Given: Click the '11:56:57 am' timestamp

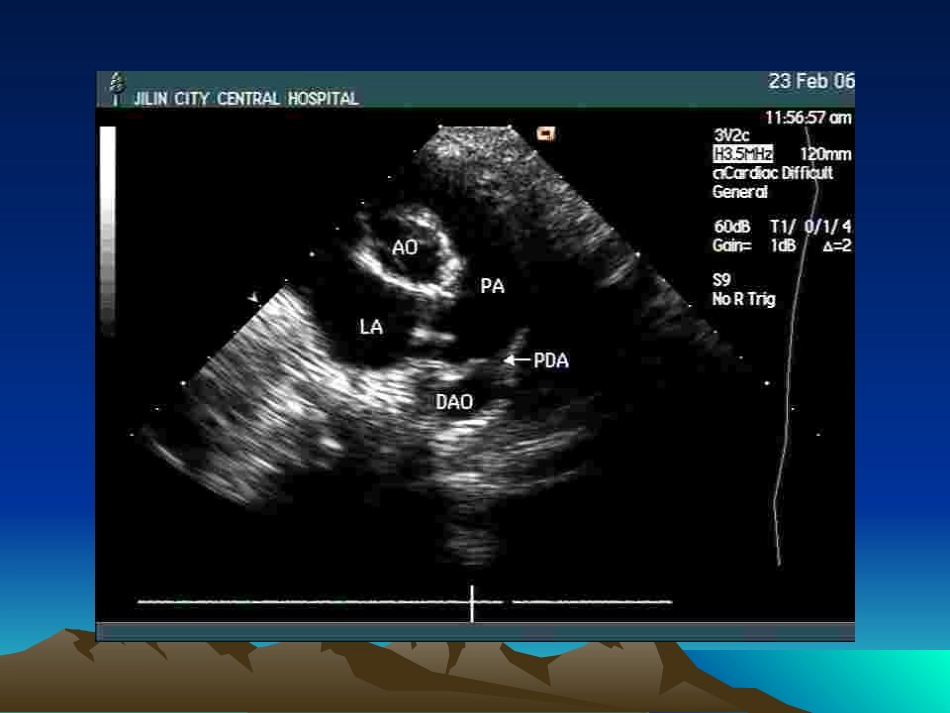Looking at the screenshot, I should [x=808, y=118].
